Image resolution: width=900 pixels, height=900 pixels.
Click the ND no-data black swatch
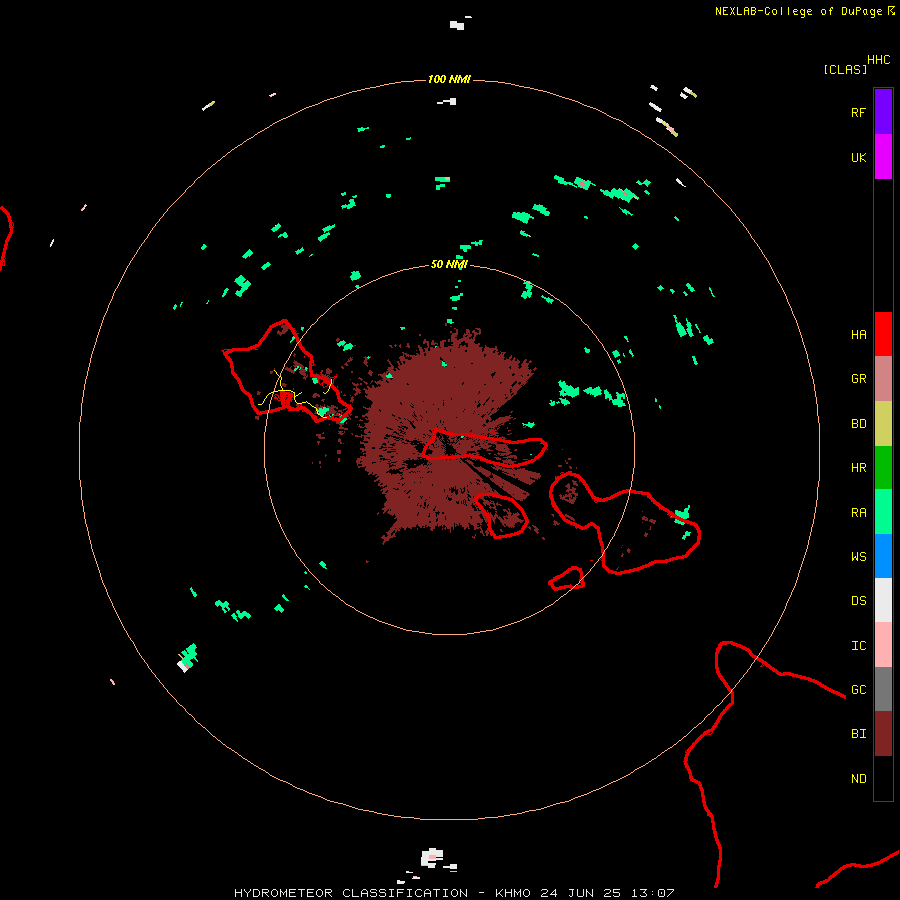point(883,778)
